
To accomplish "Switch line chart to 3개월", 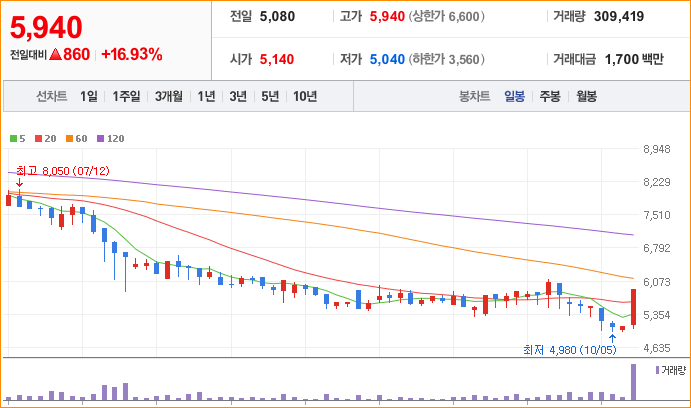I will click(168, 96).
